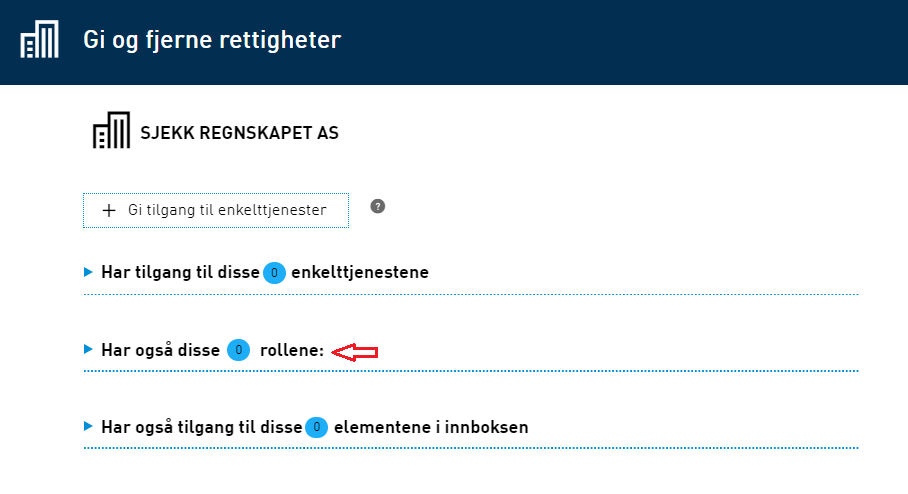
Task: Click the red arrow annotation
Action: click(x=354, y=351)
